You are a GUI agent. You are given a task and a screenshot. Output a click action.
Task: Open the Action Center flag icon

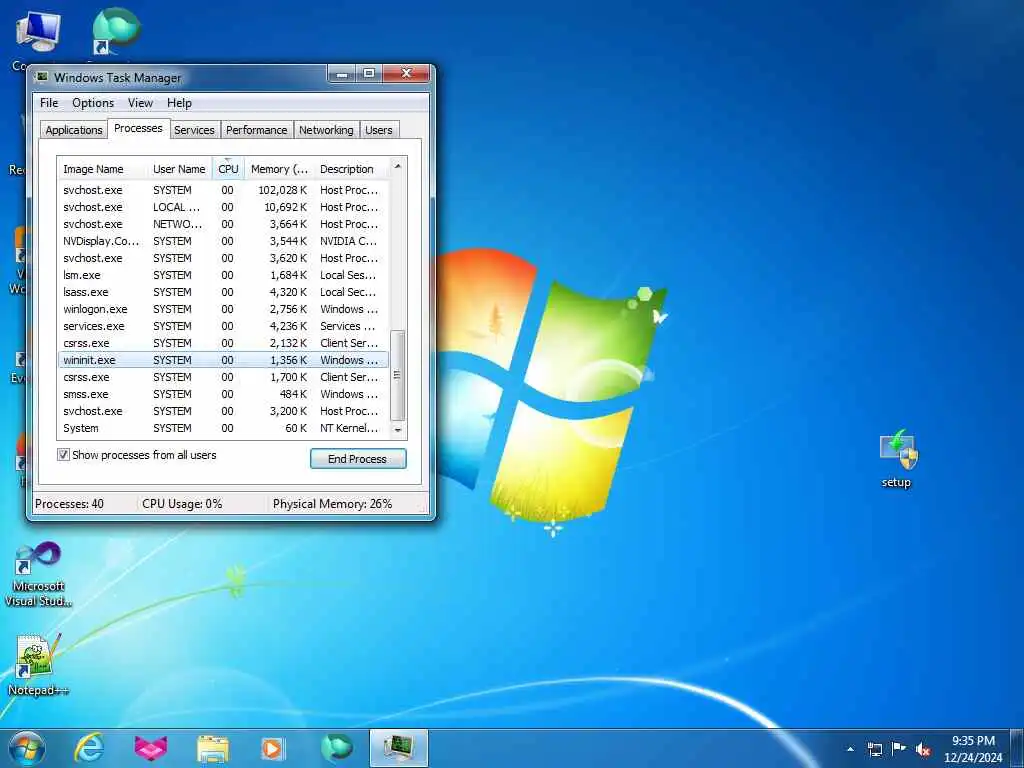coord(899,748)
